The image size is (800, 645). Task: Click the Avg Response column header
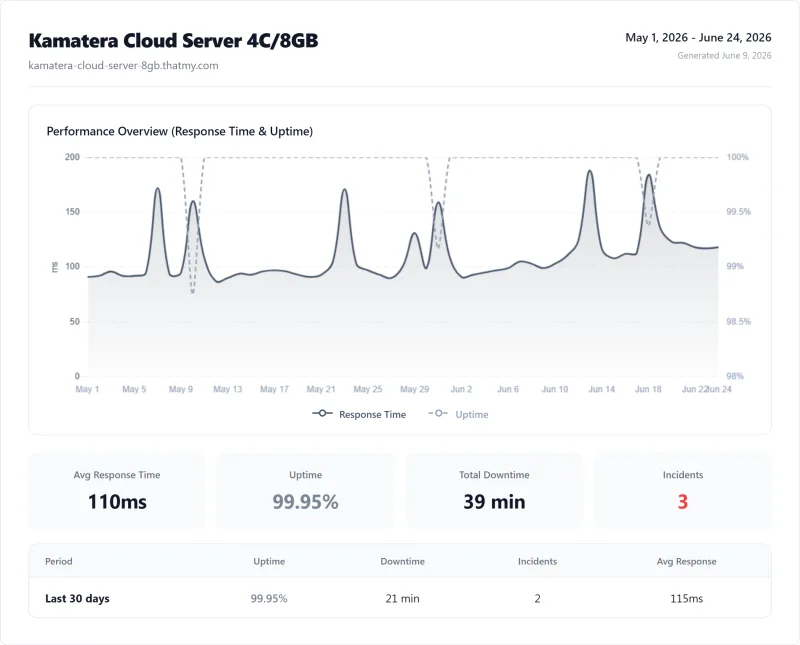tap(686, 561)
